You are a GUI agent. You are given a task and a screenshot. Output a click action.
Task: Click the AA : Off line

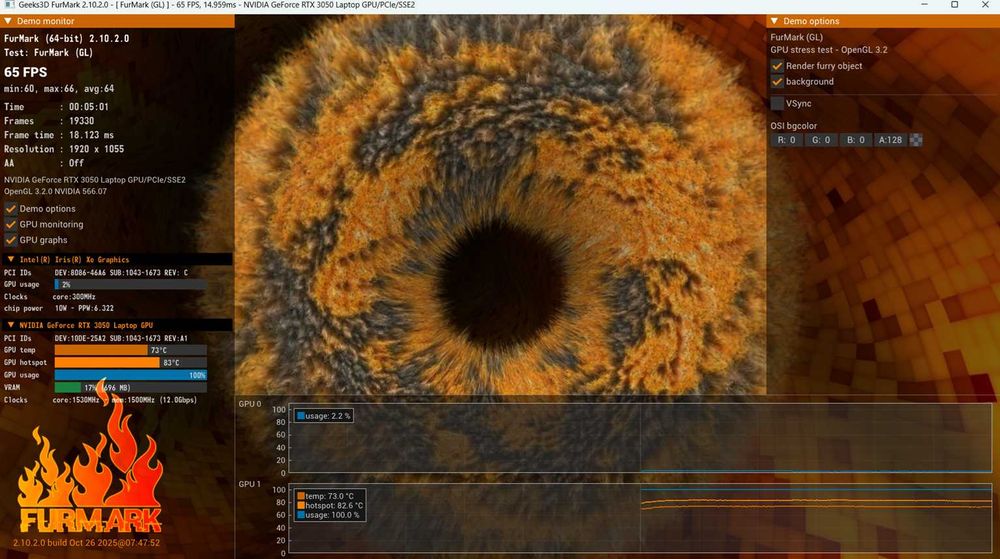pos(43,163)
